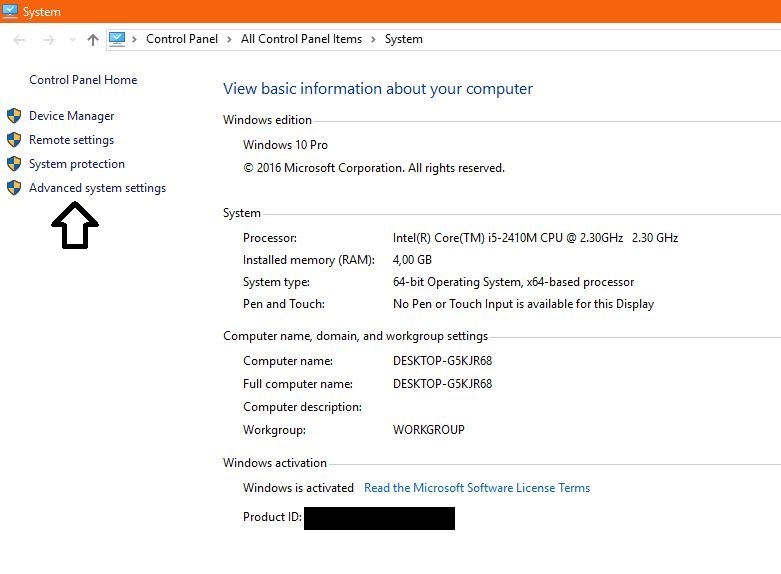The image size is (781, 574).
Task: Select the Control Panel breadcrumb
Action: (x=182, y=40)
